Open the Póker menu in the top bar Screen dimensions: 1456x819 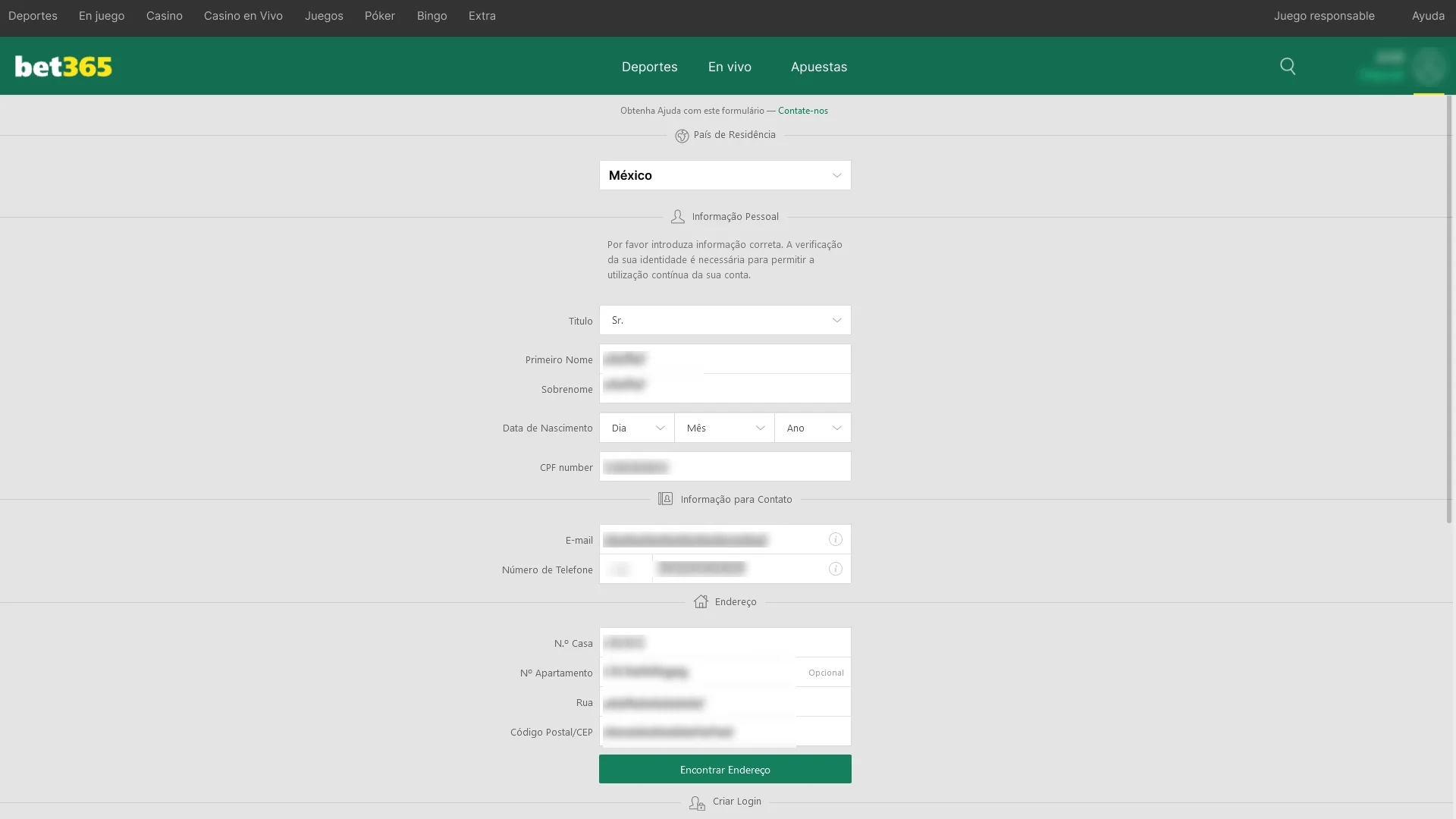coord(379,15)
